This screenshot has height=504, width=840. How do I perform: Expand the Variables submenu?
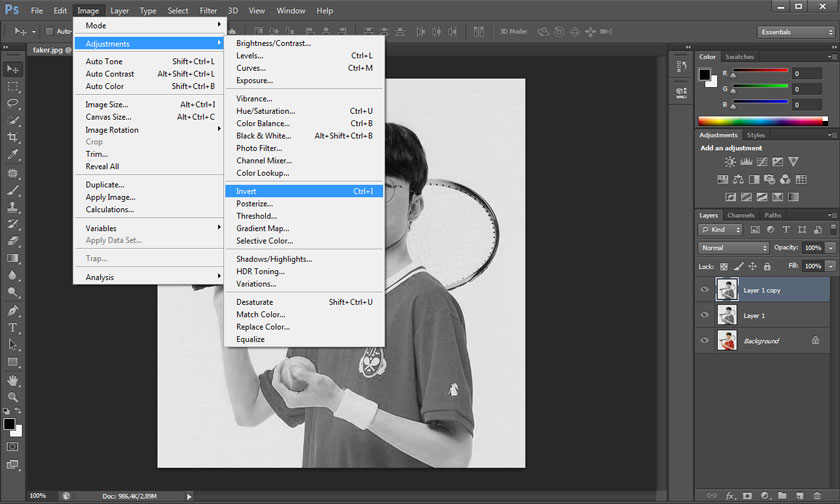coord(148,228)
